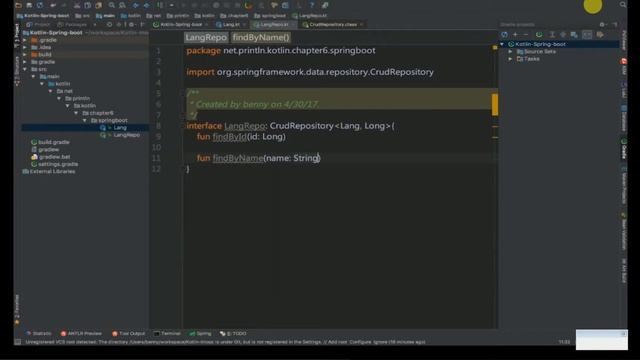
Task: Click CrudRepository in the import line
Action: coord(402,72)
